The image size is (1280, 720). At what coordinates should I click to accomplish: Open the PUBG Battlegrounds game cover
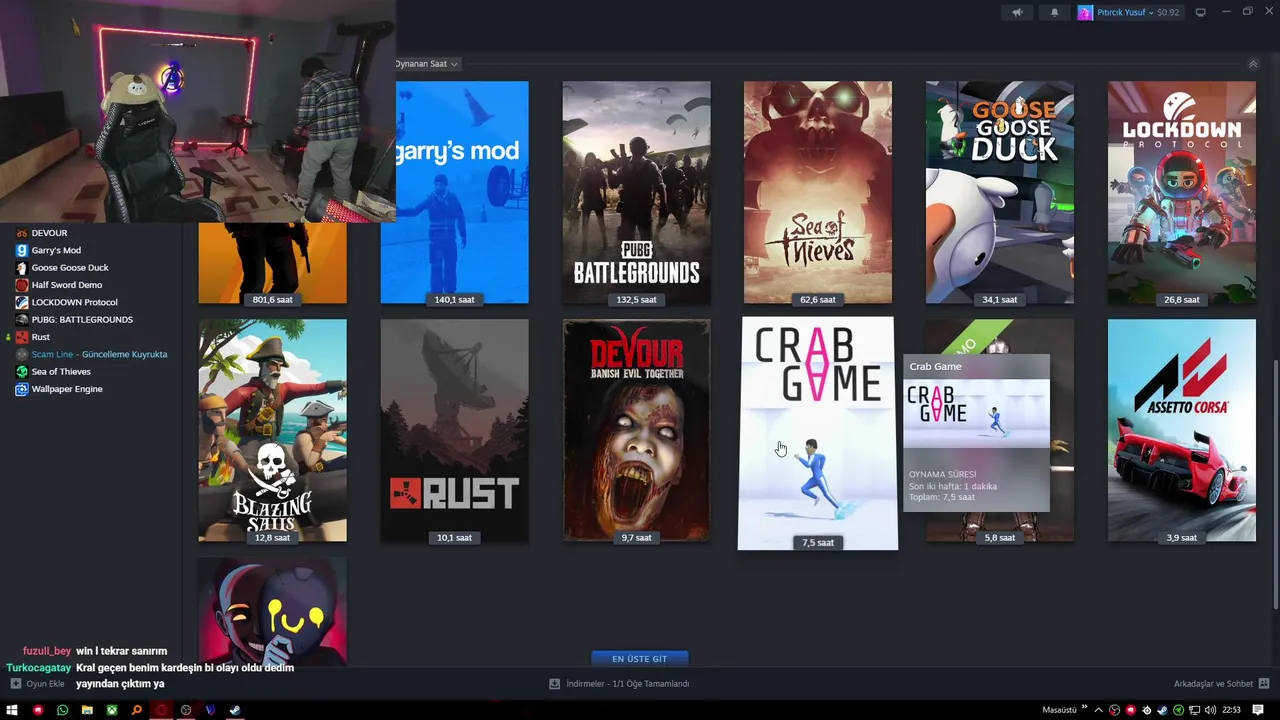pyautogui.click(x=637, y=192)
